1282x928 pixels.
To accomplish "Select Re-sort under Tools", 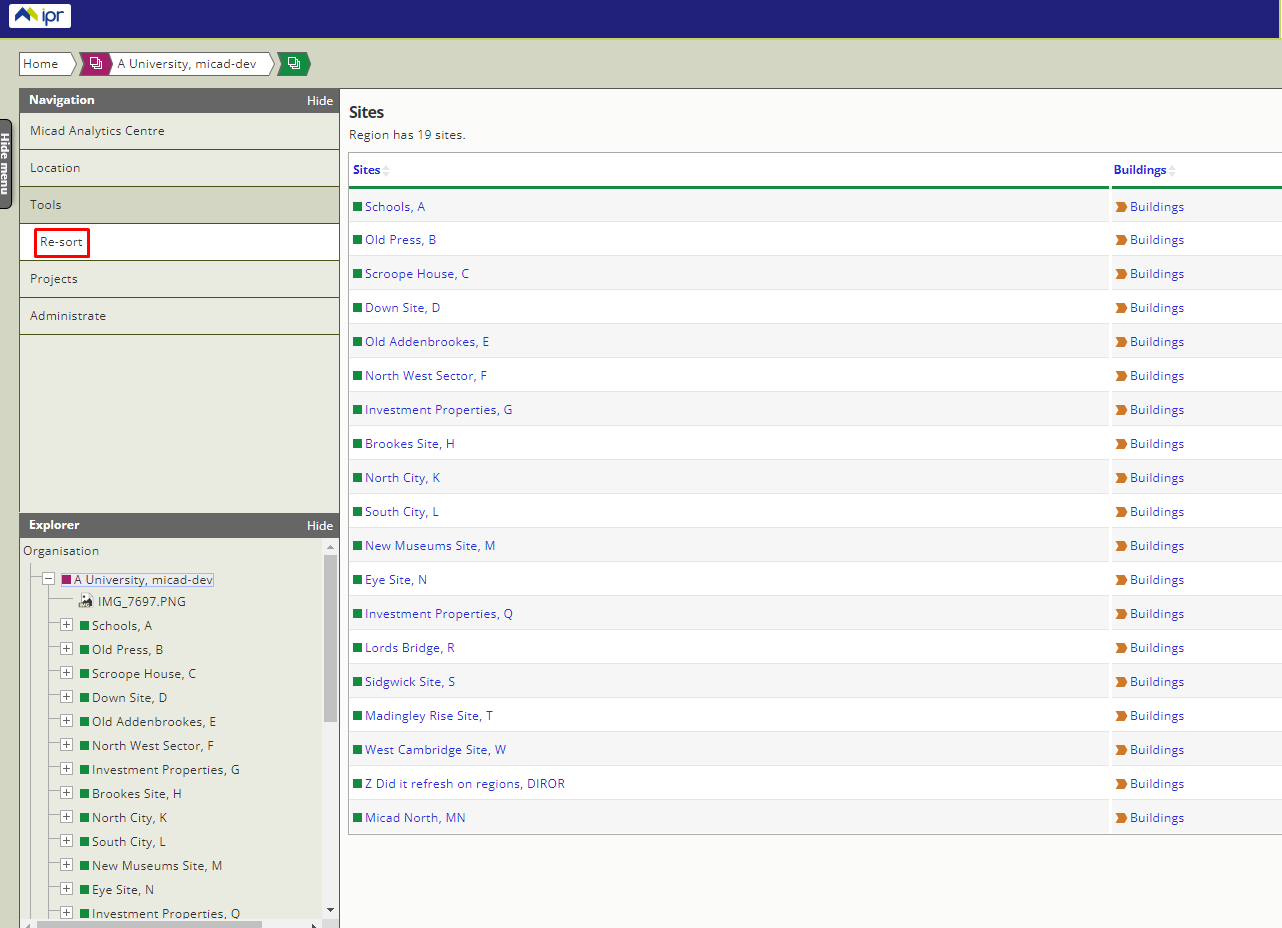I will tap(61, 242).
